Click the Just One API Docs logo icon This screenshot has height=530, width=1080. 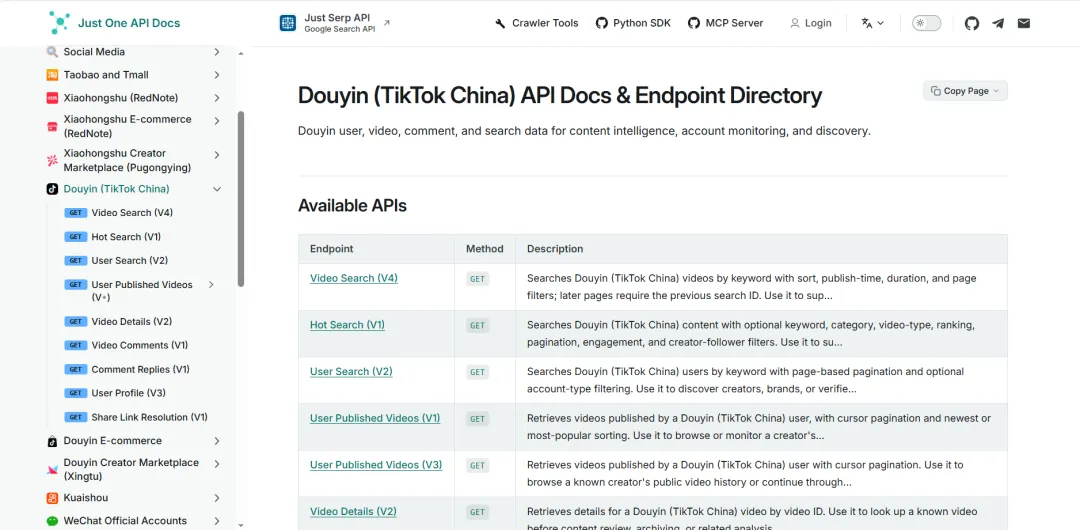[x=59, y=23]
